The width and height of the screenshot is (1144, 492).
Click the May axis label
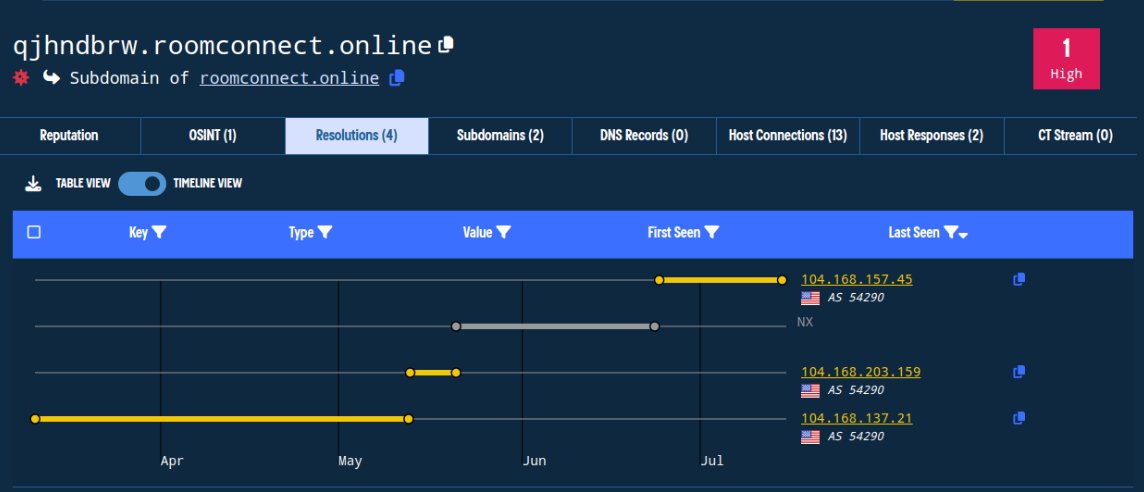pyautogui.click(x=350, y=461)
